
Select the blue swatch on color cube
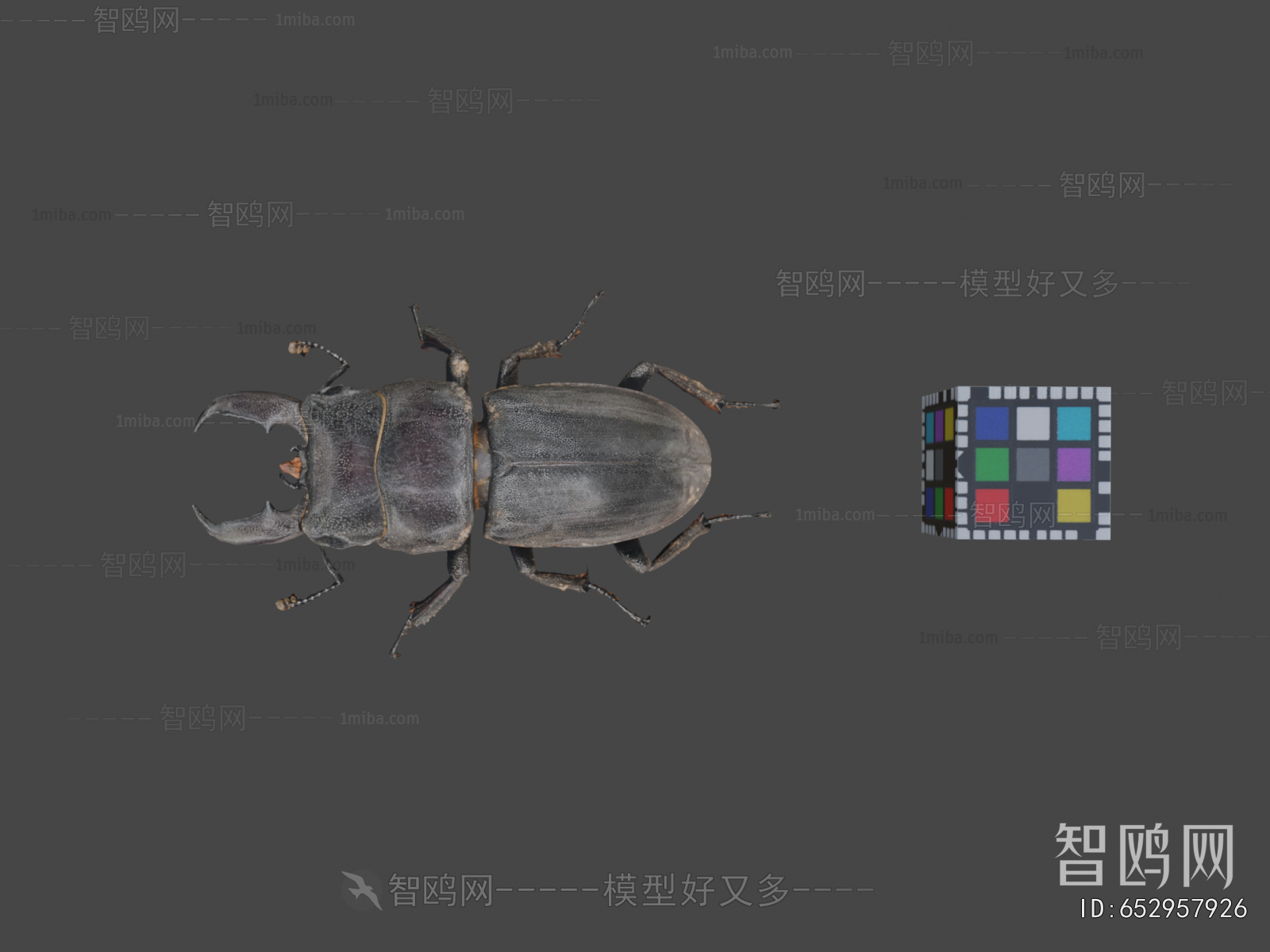point(991,423)
